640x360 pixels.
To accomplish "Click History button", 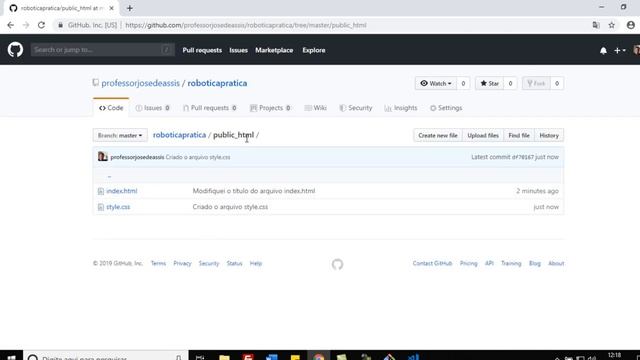I will pos(549,135).
